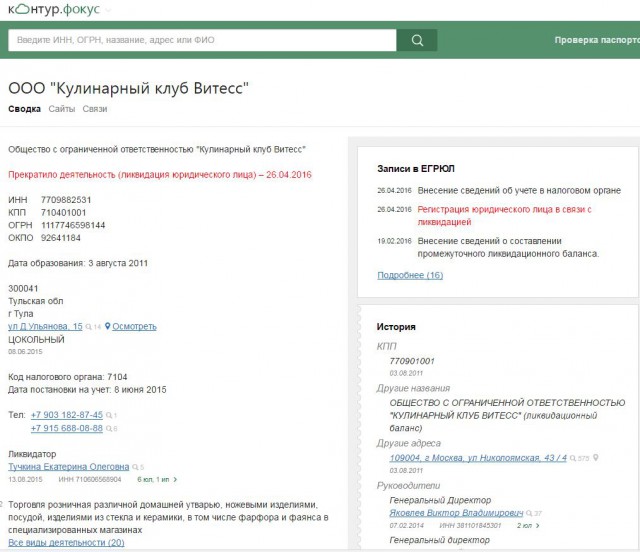Open the Осмотреть link
The width and height of the screenshot is (640, 552).
(x=134, y=326)
